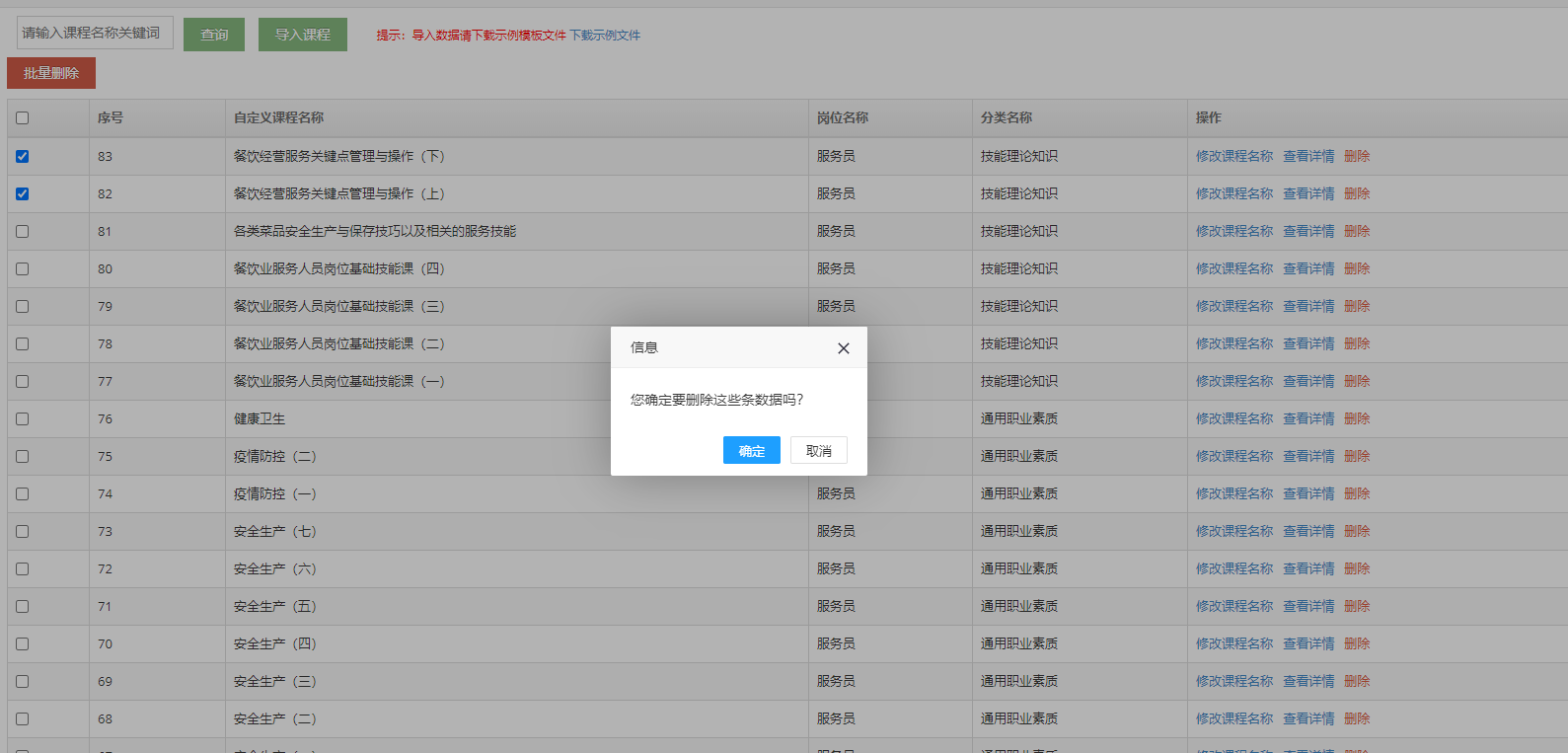Click 修改课程名称 for row 70
Screen dimensions: 1568x753
tap(1233, 643)
